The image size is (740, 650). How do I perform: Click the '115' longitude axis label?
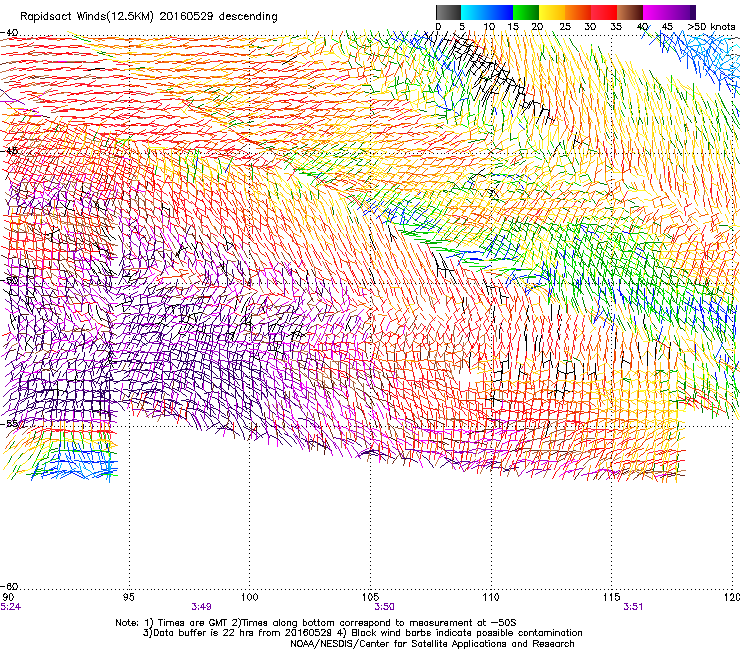click(612, 598)
